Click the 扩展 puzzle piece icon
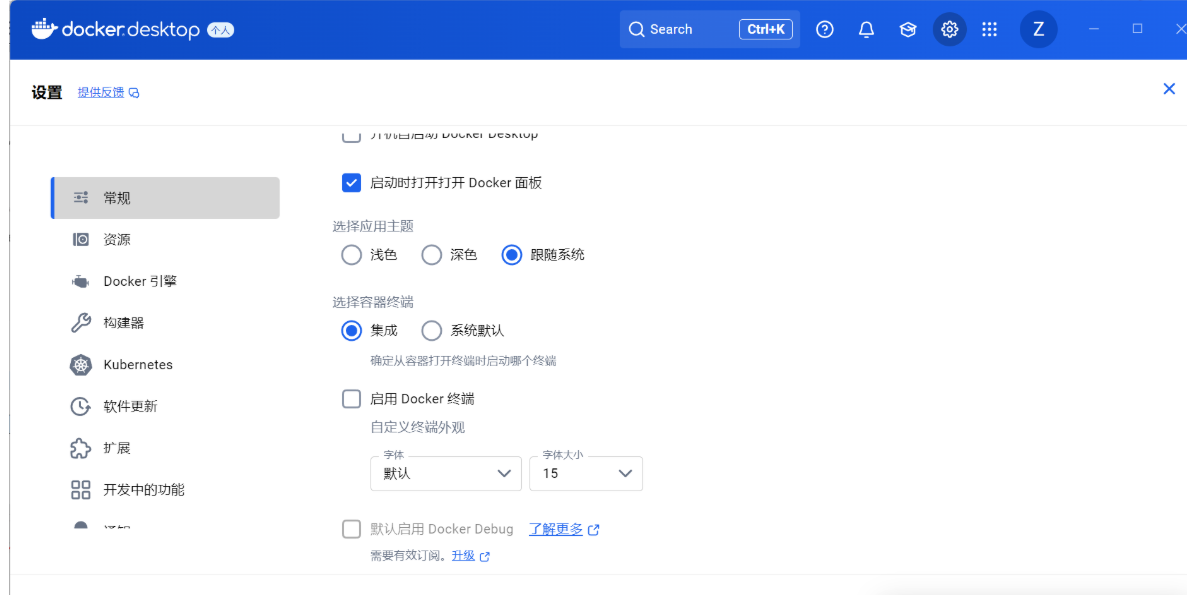The height and width of the screenshot is (595, 1187). click(81, 448)
